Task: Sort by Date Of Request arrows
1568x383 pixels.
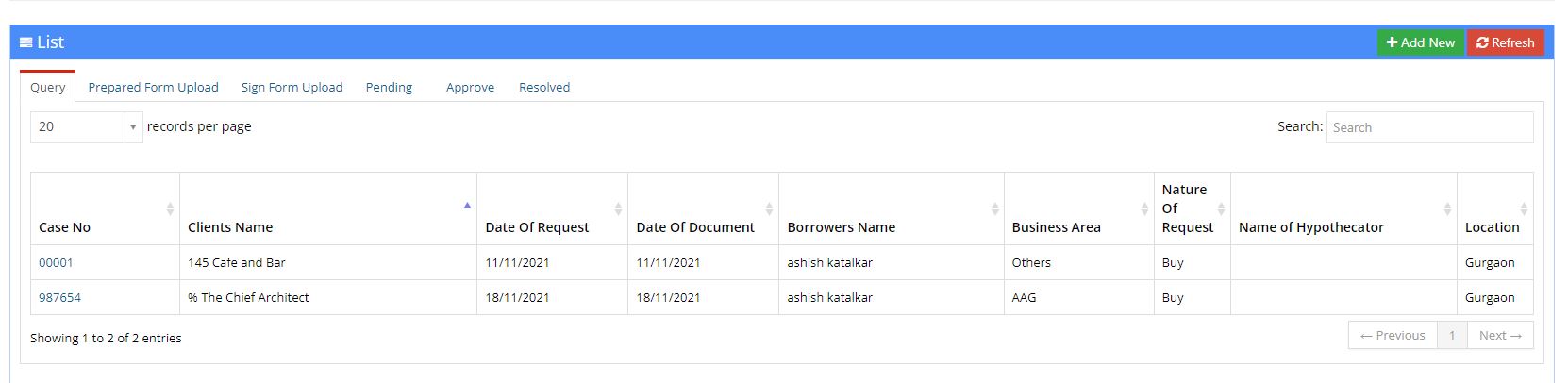Action: (618, 208)
